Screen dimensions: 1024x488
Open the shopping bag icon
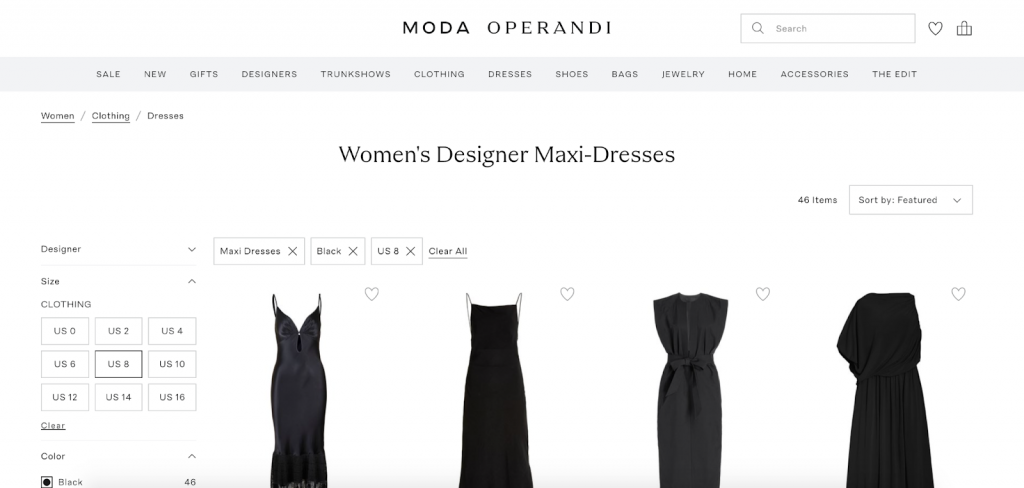pos(964,28)
